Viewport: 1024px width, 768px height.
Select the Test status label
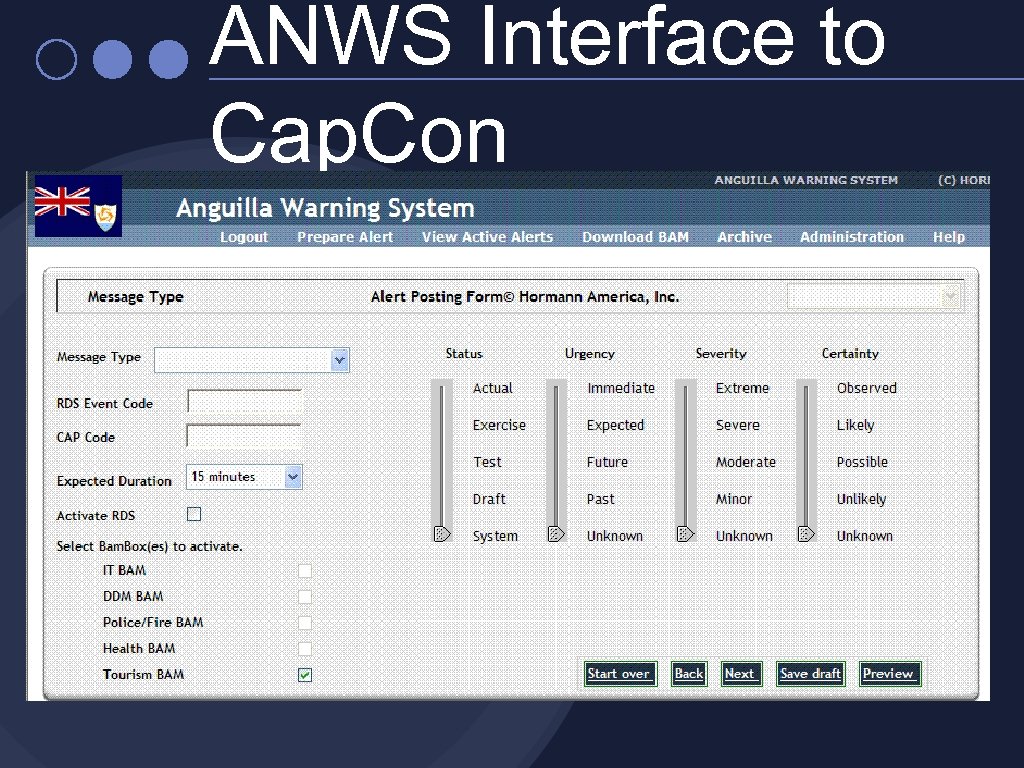pyautogui.click(x=487, y=462)
